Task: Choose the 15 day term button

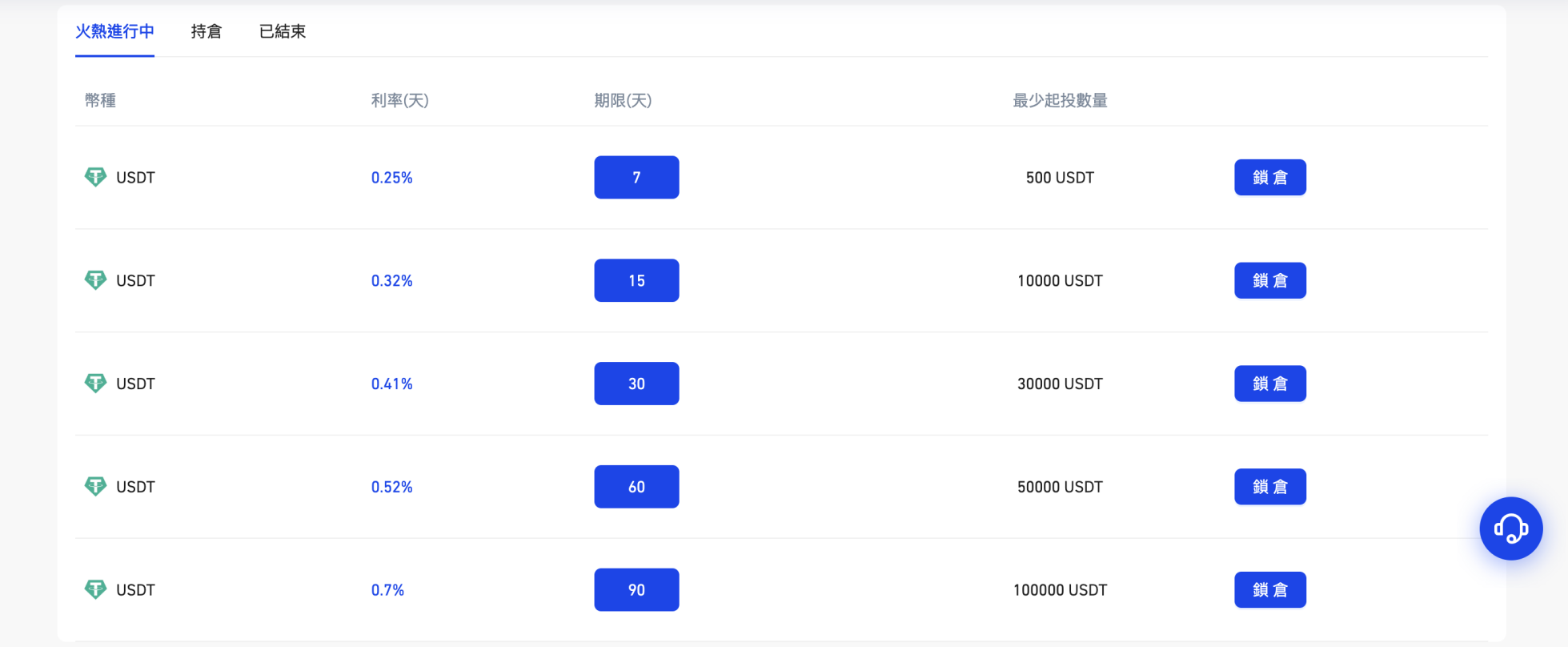Action: pyautogui.click(x=636, y=280)
